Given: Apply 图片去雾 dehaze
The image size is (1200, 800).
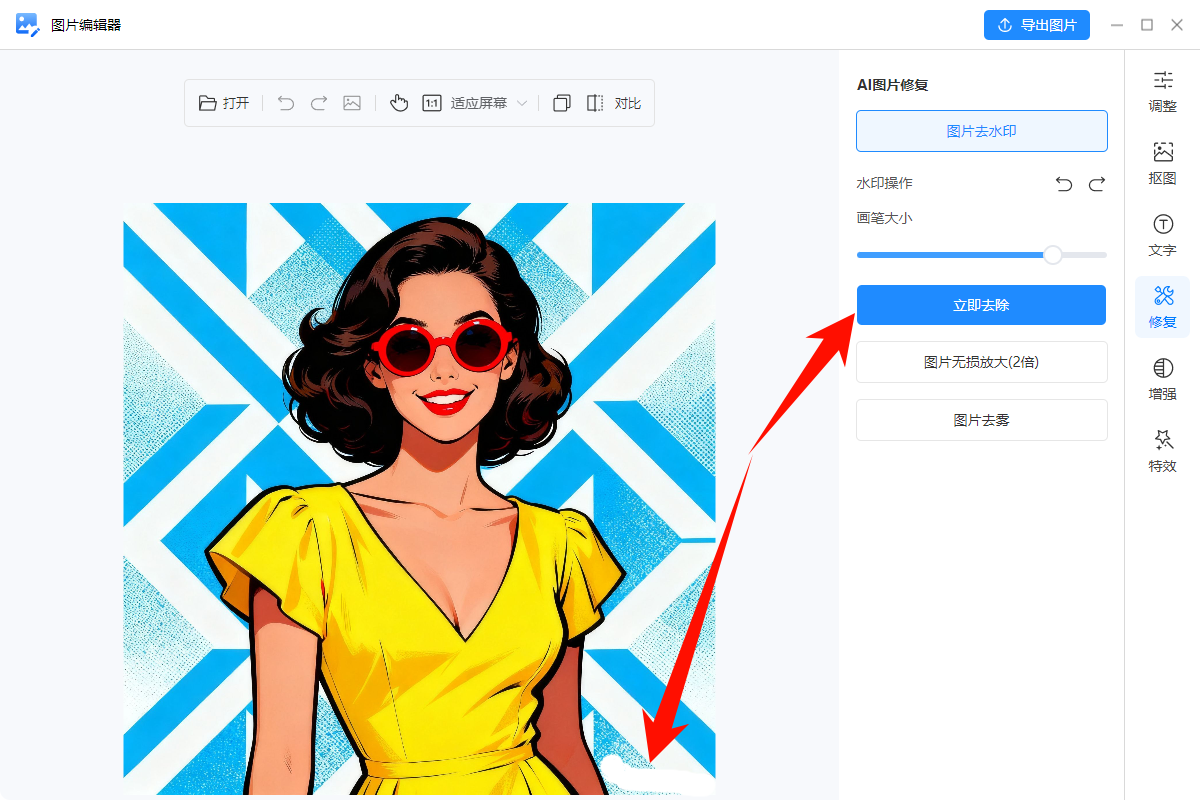Looking at the screenshot, I should coord(981,420).
